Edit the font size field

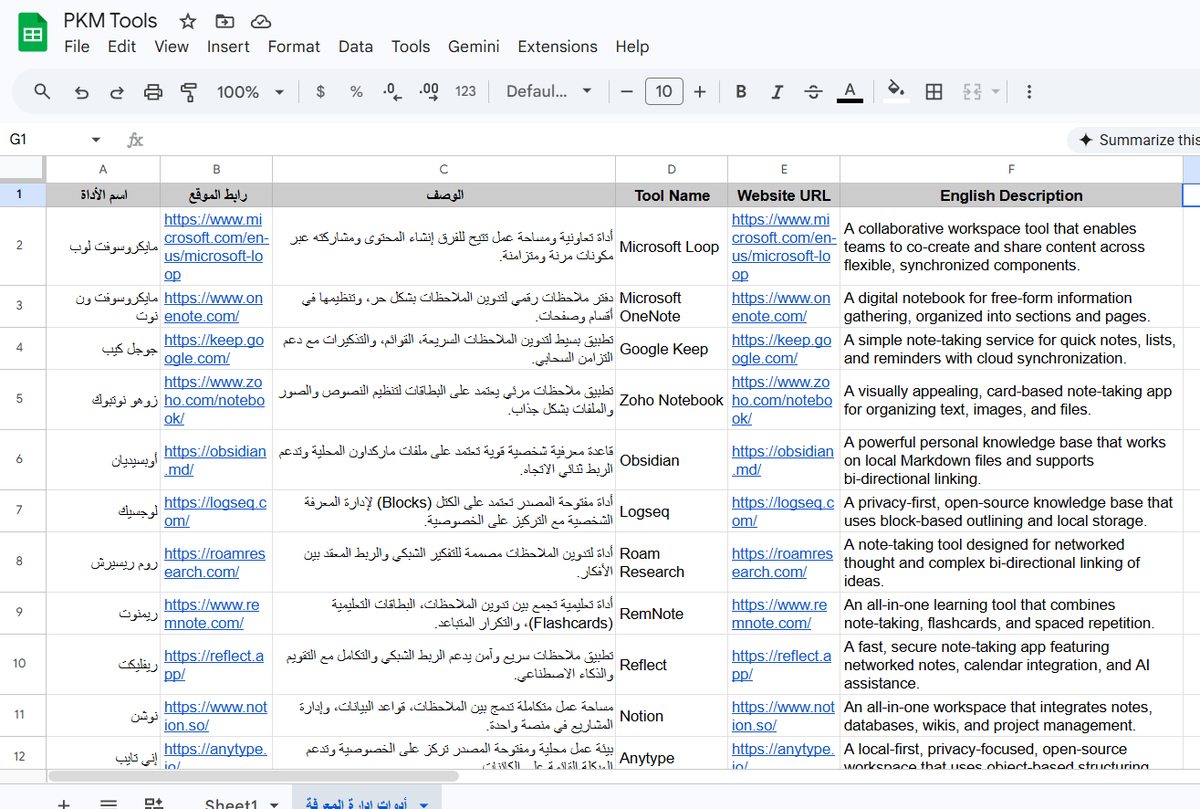pos(664,92)
